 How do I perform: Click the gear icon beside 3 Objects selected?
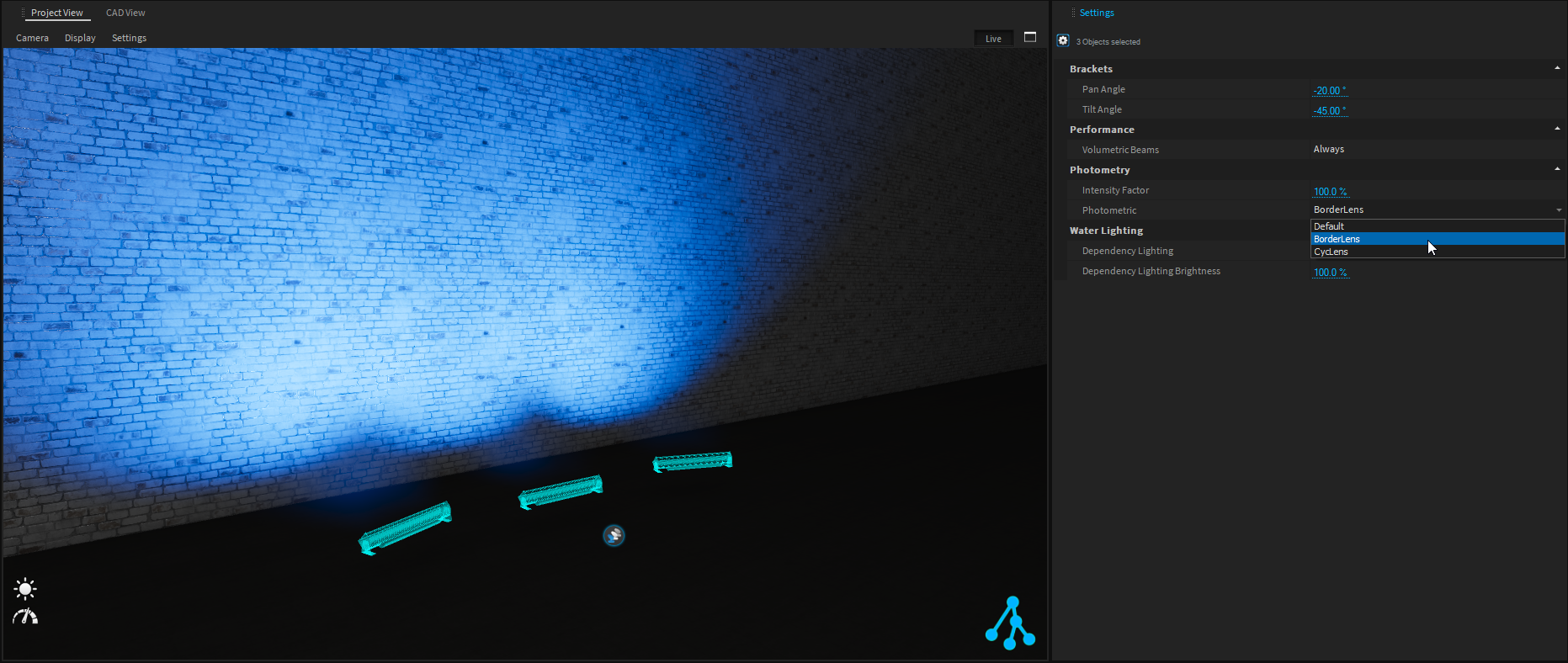point(1063,40)
